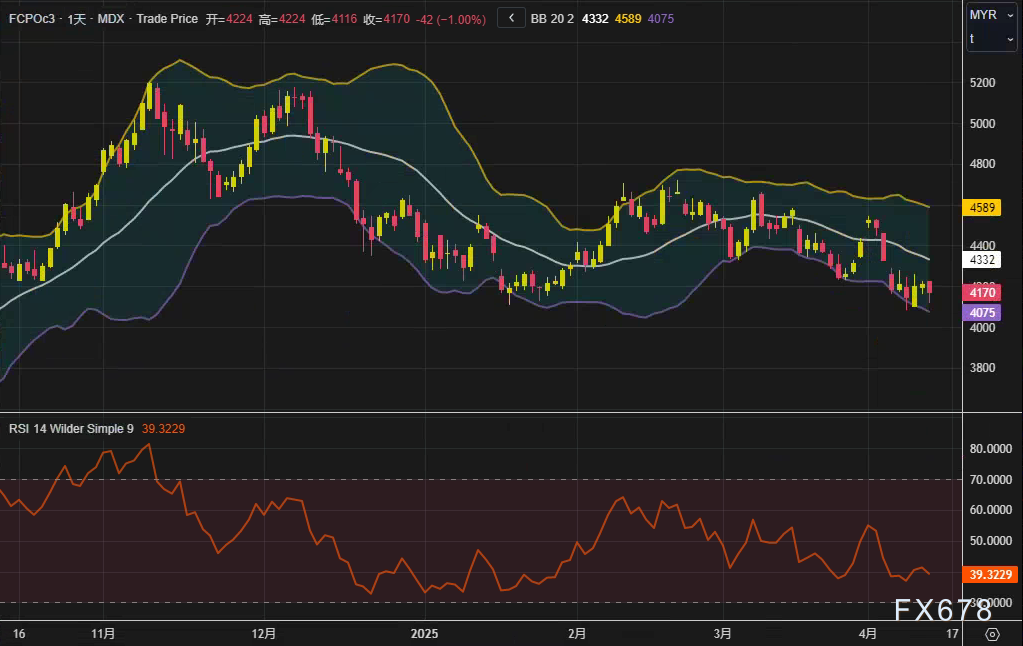The image size is (1023, 646).
Task: Open chart settings hexagon icon
Action: coord(991,634)
